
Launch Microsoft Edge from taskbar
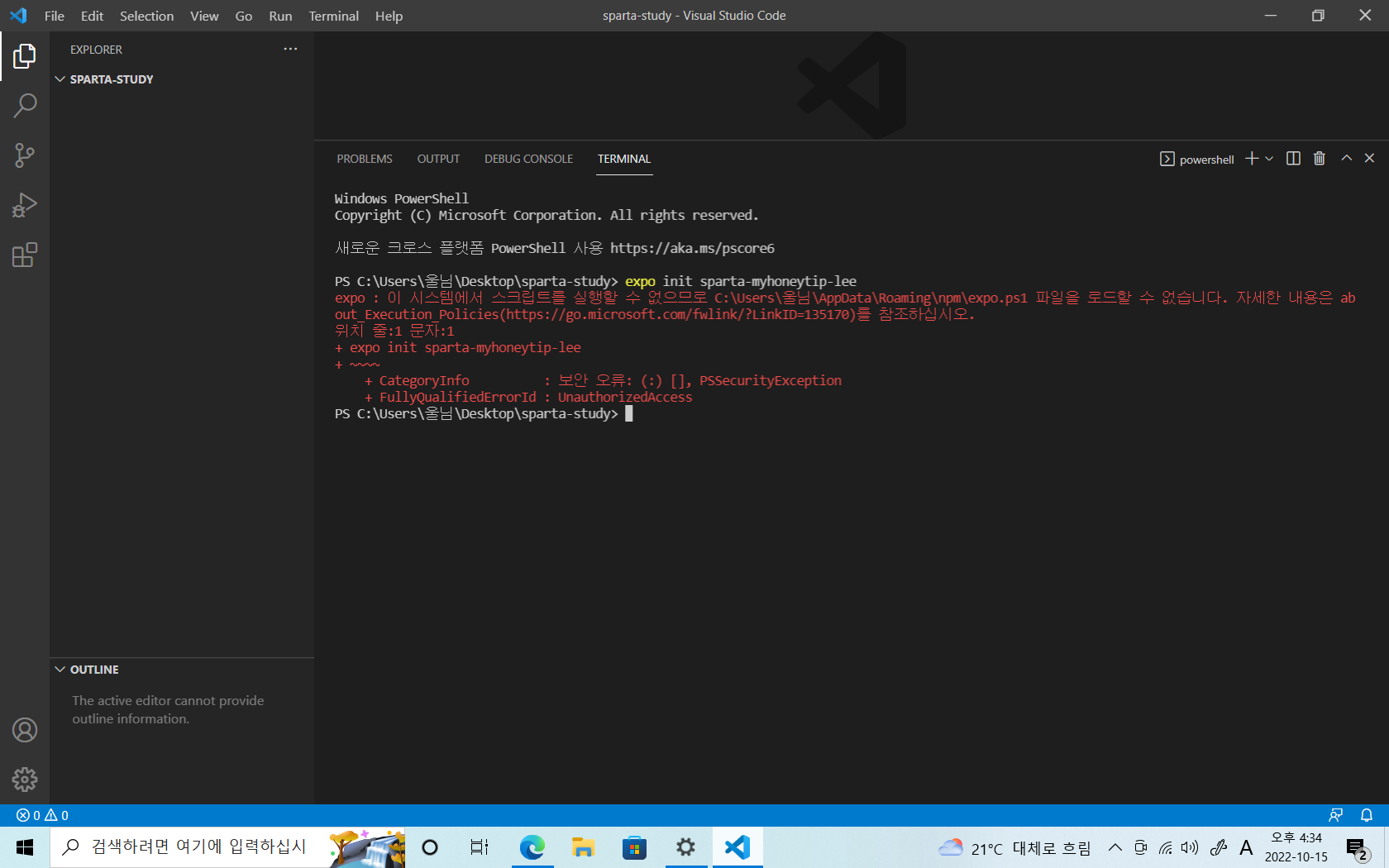tap(532, 847)
